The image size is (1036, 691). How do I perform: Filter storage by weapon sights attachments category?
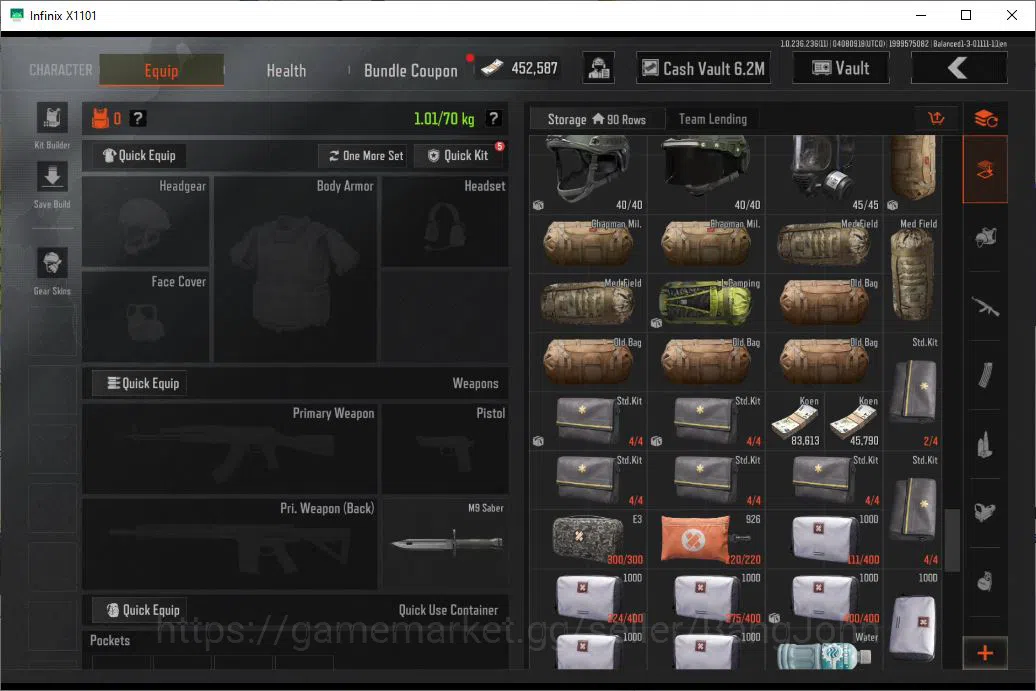[x=985, y=513]
